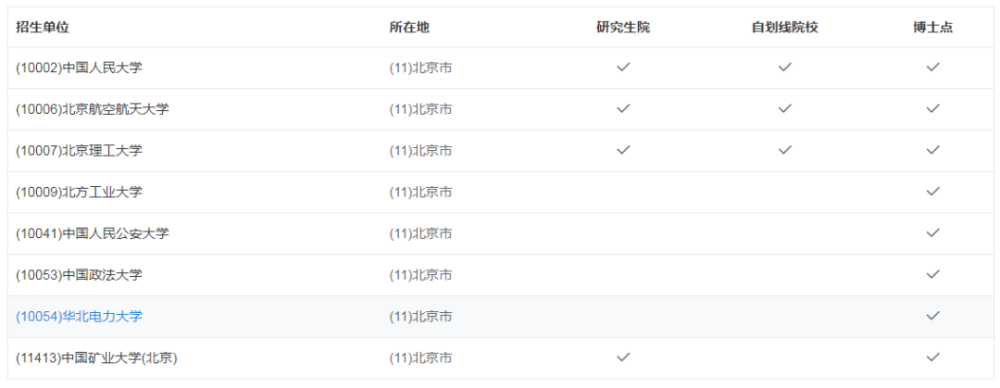
Task: Click 博士点 checkmark for 华北电力大学
Action: point(933,316)
